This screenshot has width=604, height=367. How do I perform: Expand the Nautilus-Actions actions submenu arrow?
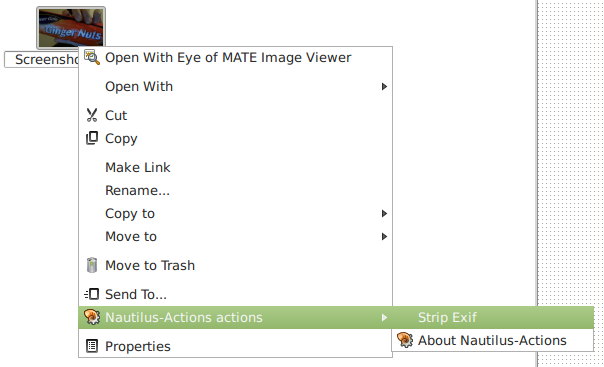[x=384, y=317]
